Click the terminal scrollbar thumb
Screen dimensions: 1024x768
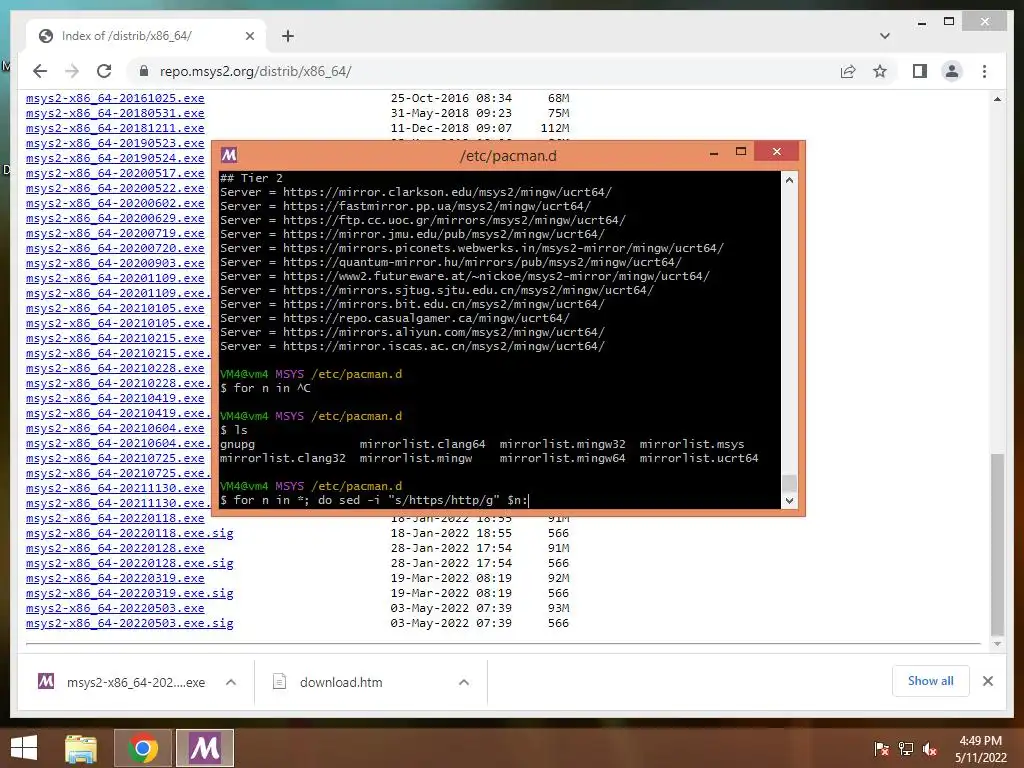point(789,483)
